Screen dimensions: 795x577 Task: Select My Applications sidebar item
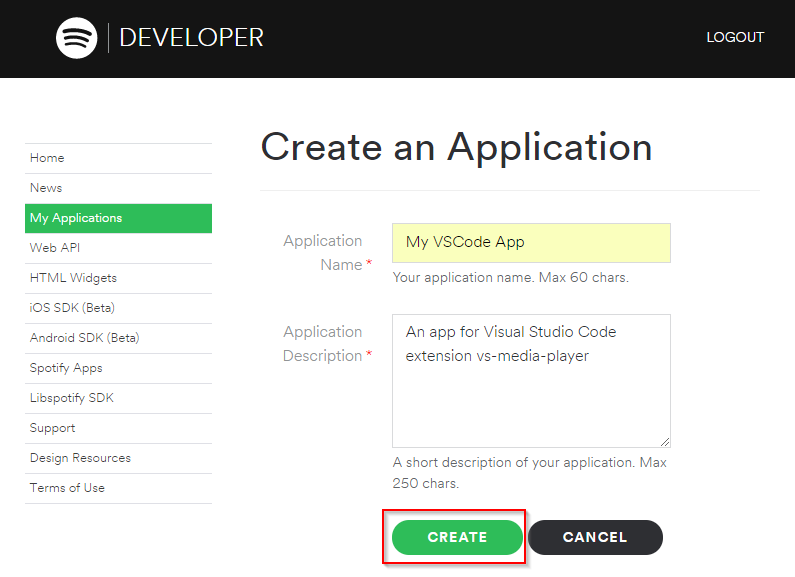(x=118, y=218)
